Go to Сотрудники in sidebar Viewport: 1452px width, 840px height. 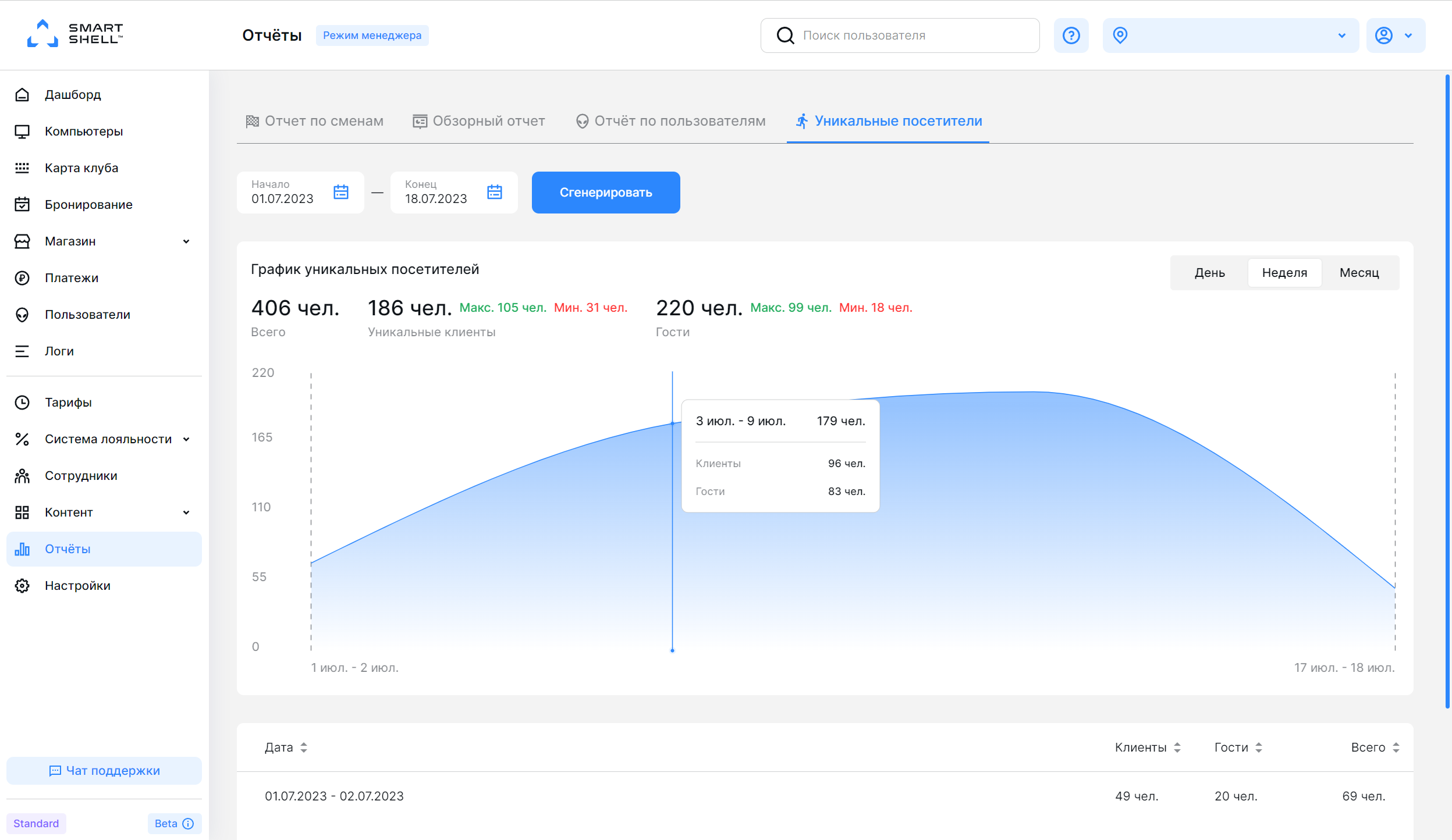[81, 476]
